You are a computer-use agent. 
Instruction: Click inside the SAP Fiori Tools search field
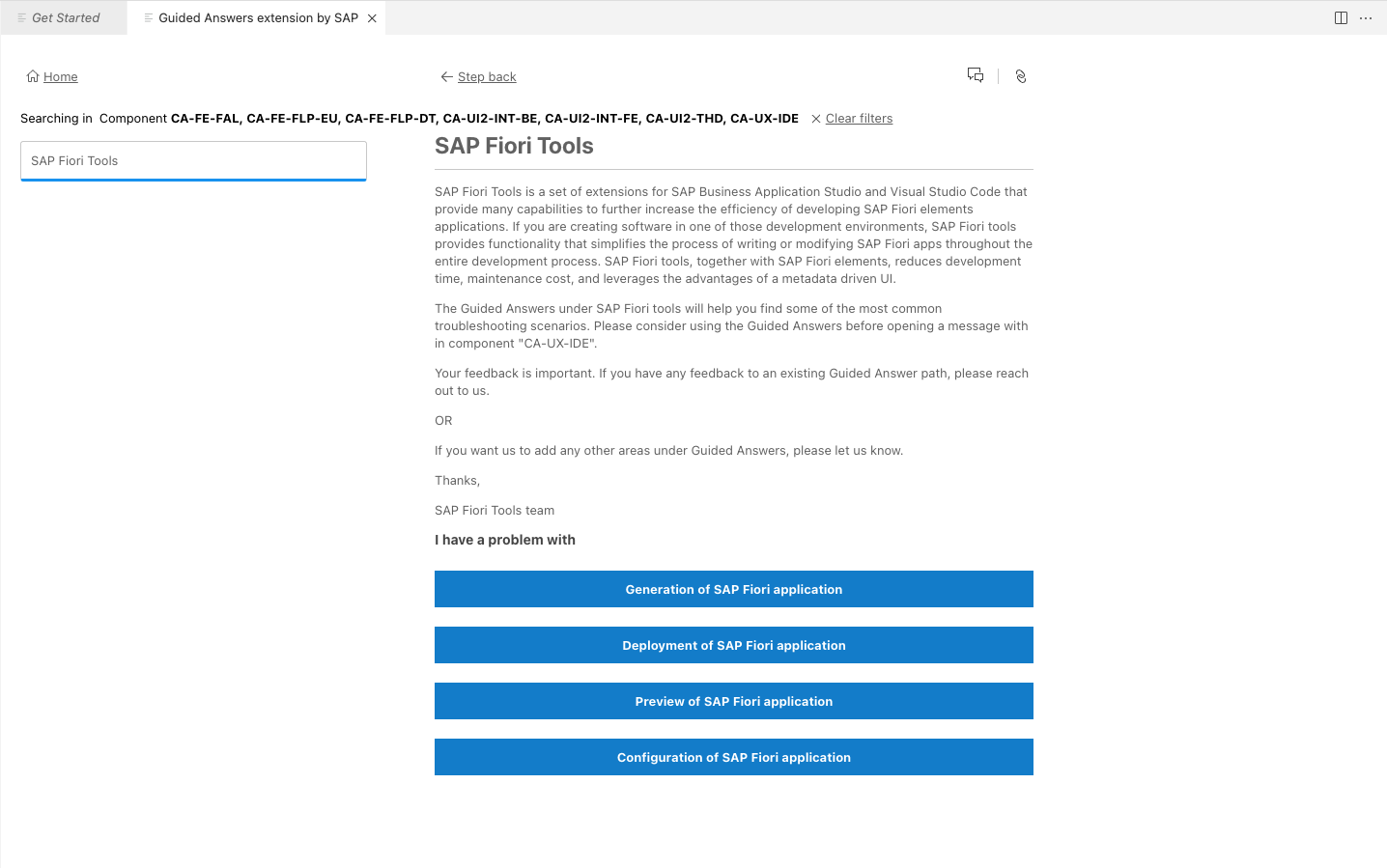point(193,160)
